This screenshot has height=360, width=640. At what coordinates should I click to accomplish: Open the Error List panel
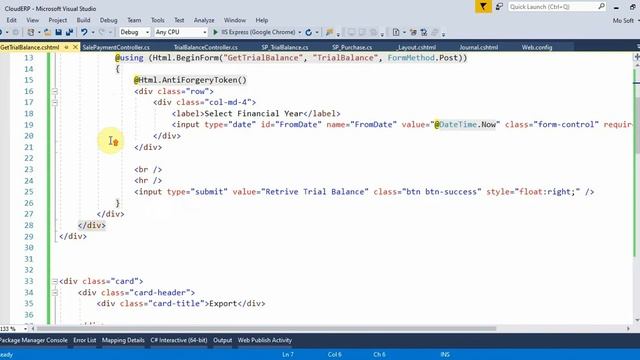pyautogui.click(x=84, y=340)
